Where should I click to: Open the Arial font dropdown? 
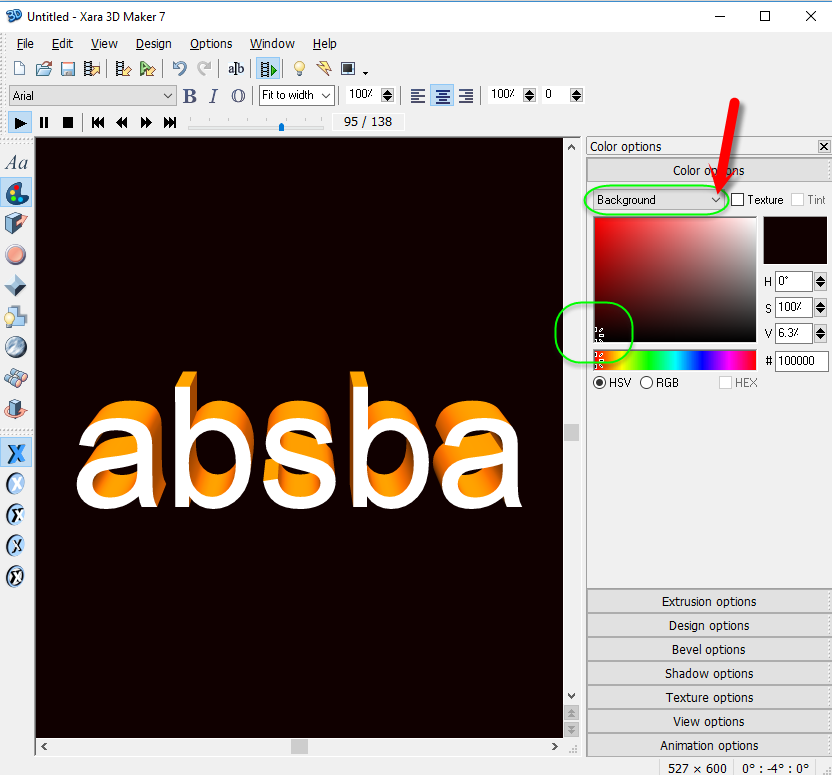click(92, 96)
